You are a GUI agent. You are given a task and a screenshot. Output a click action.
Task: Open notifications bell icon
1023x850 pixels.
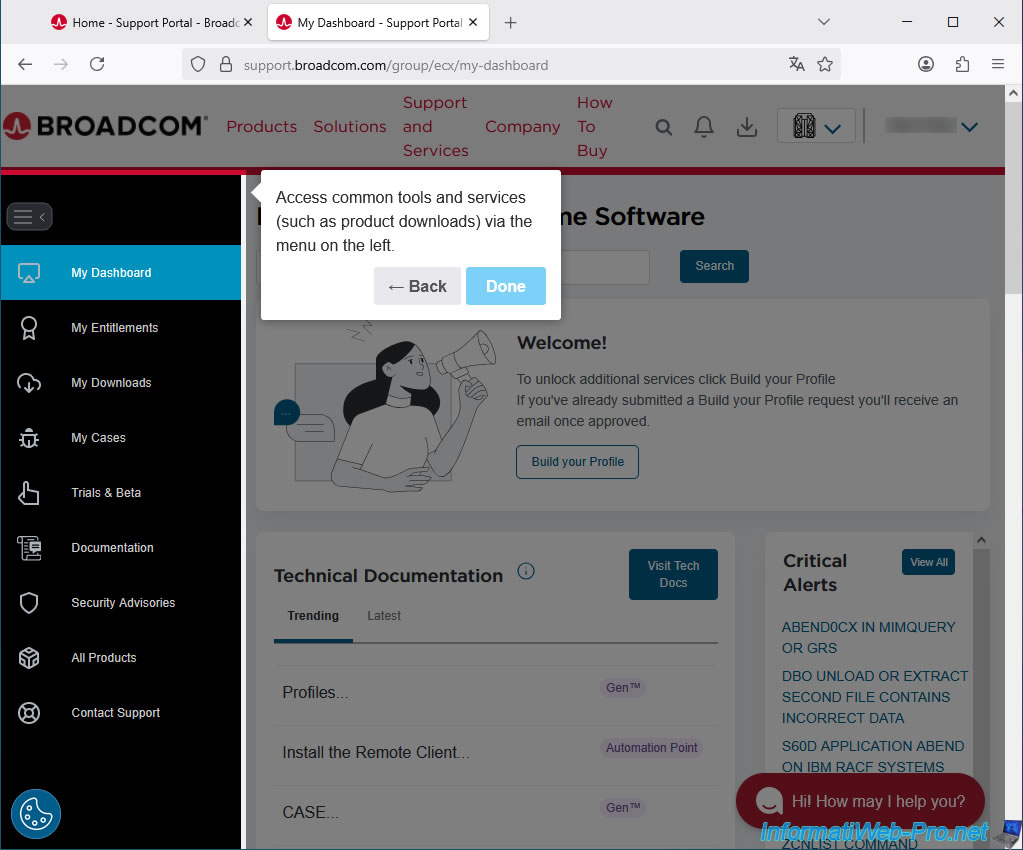[x=704, y=127]
